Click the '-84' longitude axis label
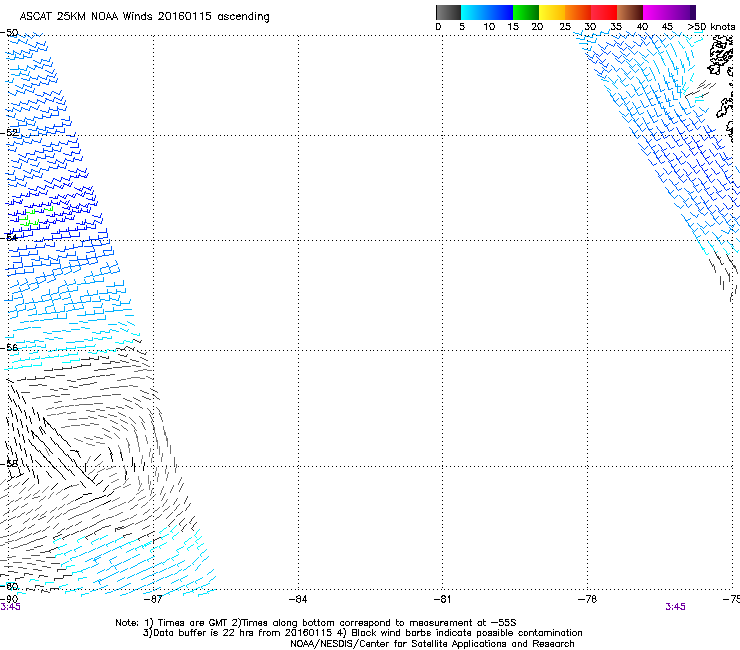 [298, 599]
